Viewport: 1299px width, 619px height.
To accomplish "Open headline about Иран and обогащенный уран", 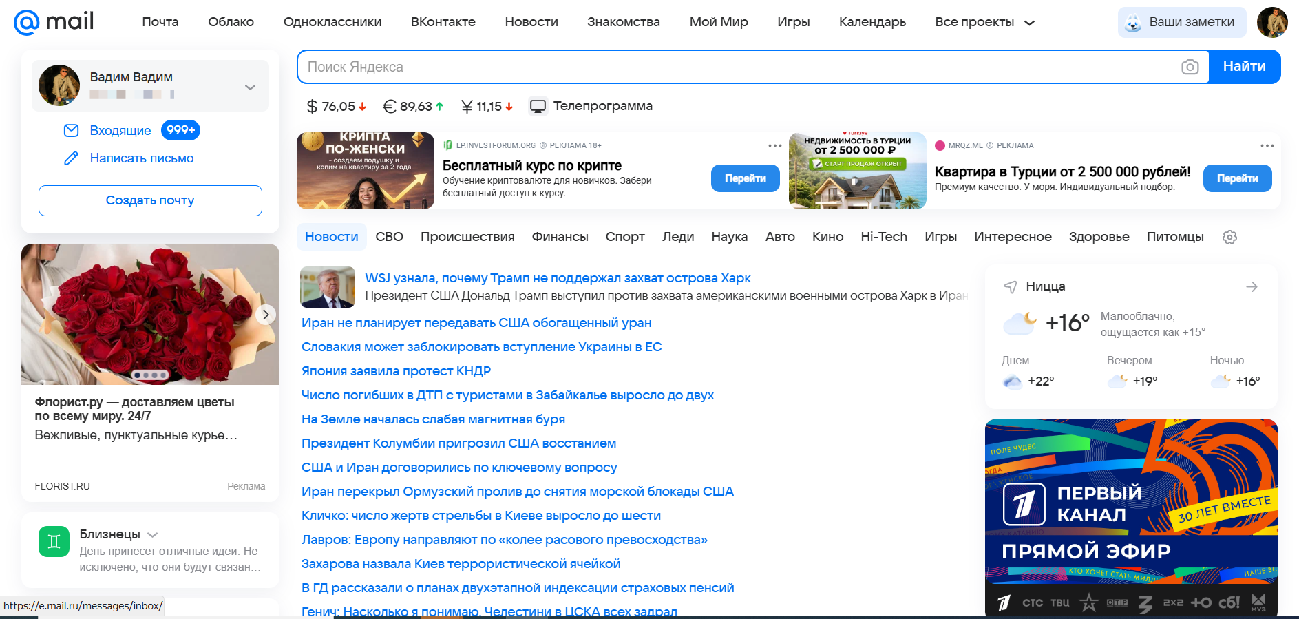I will point(476,323).
